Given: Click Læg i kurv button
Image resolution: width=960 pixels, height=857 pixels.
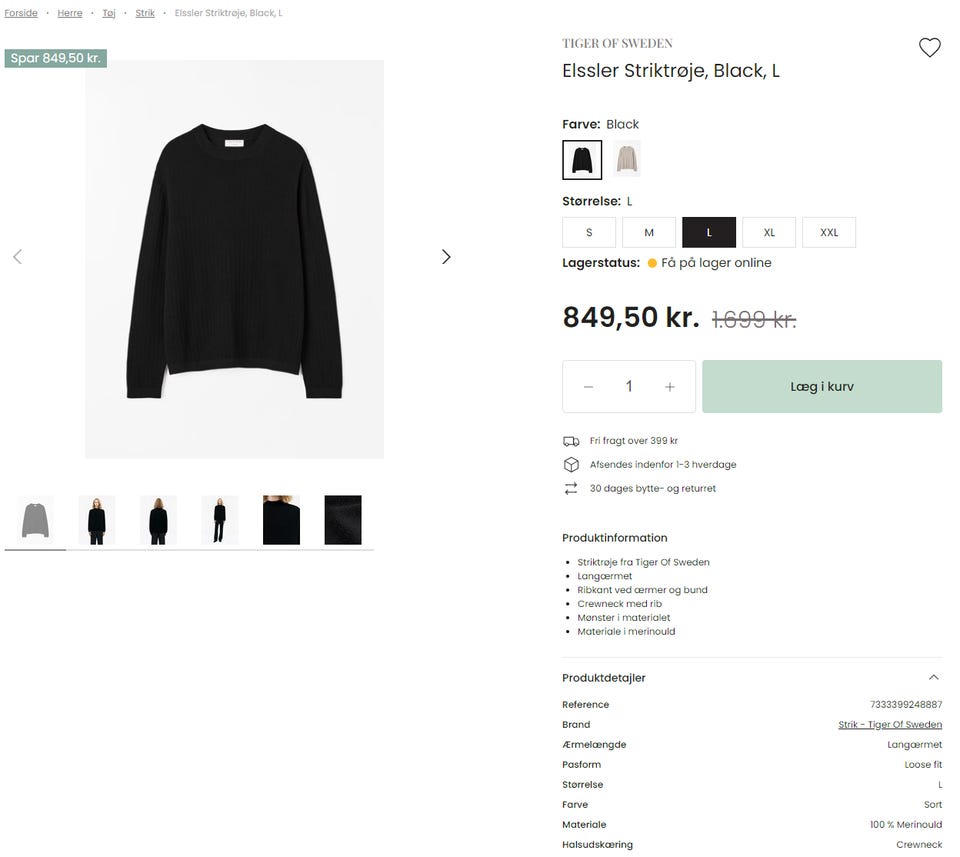Looking at the screenshot, I should coord(822,387).
